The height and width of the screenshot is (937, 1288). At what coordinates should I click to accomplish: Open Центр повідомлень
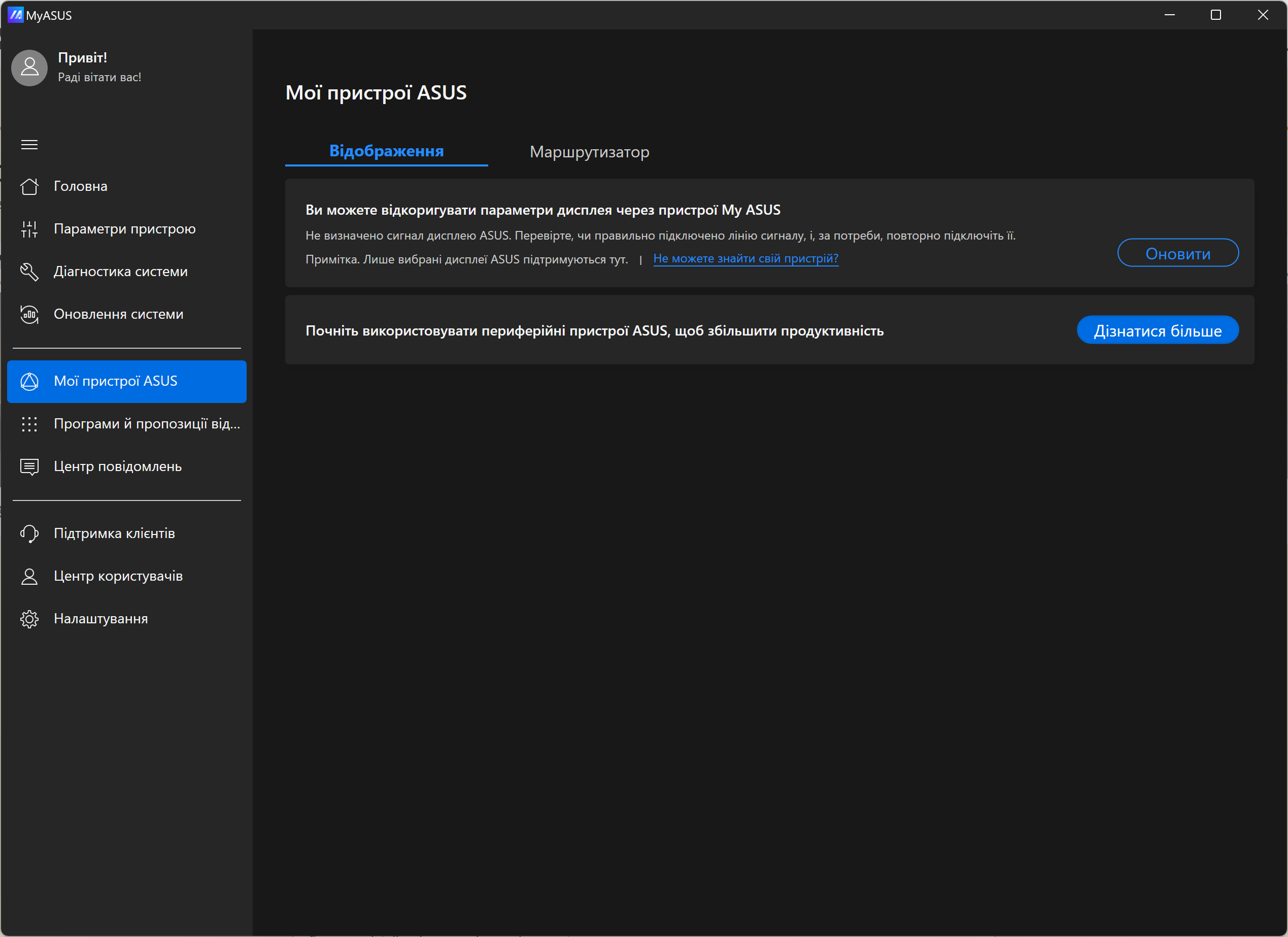click(127, 467)
